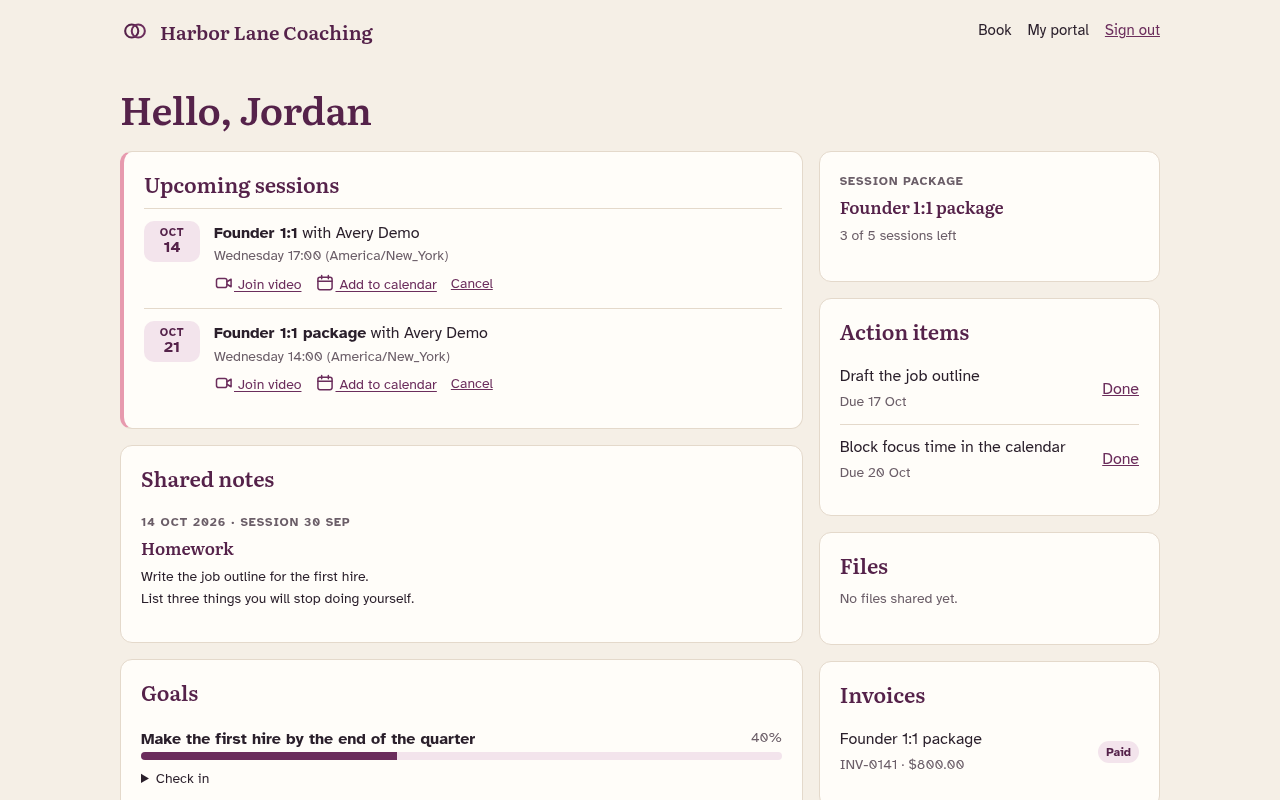Click 'Make the first hire by the end of the quarter'

pos(308,739)
